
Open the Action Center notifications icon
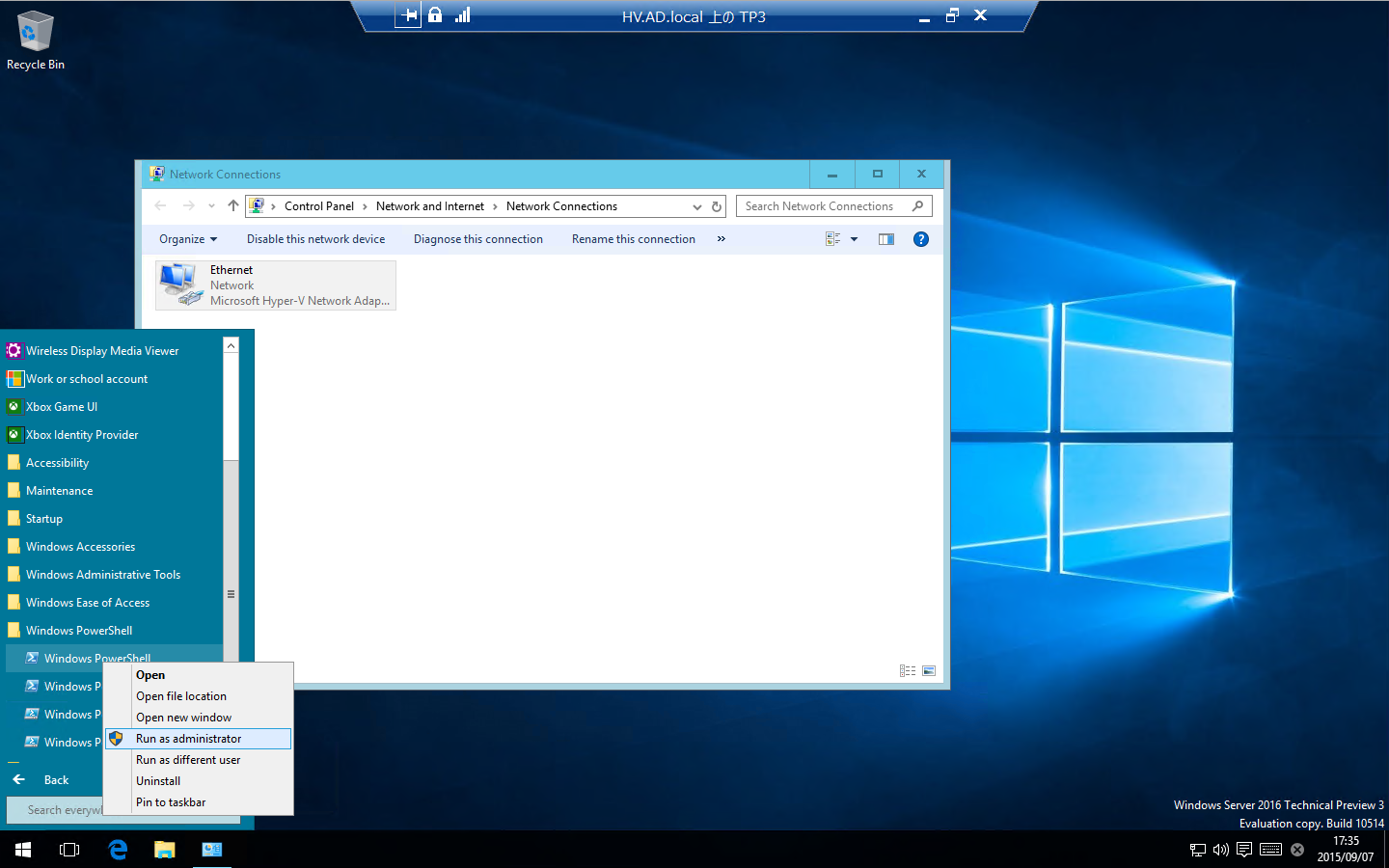(1244, 850)
